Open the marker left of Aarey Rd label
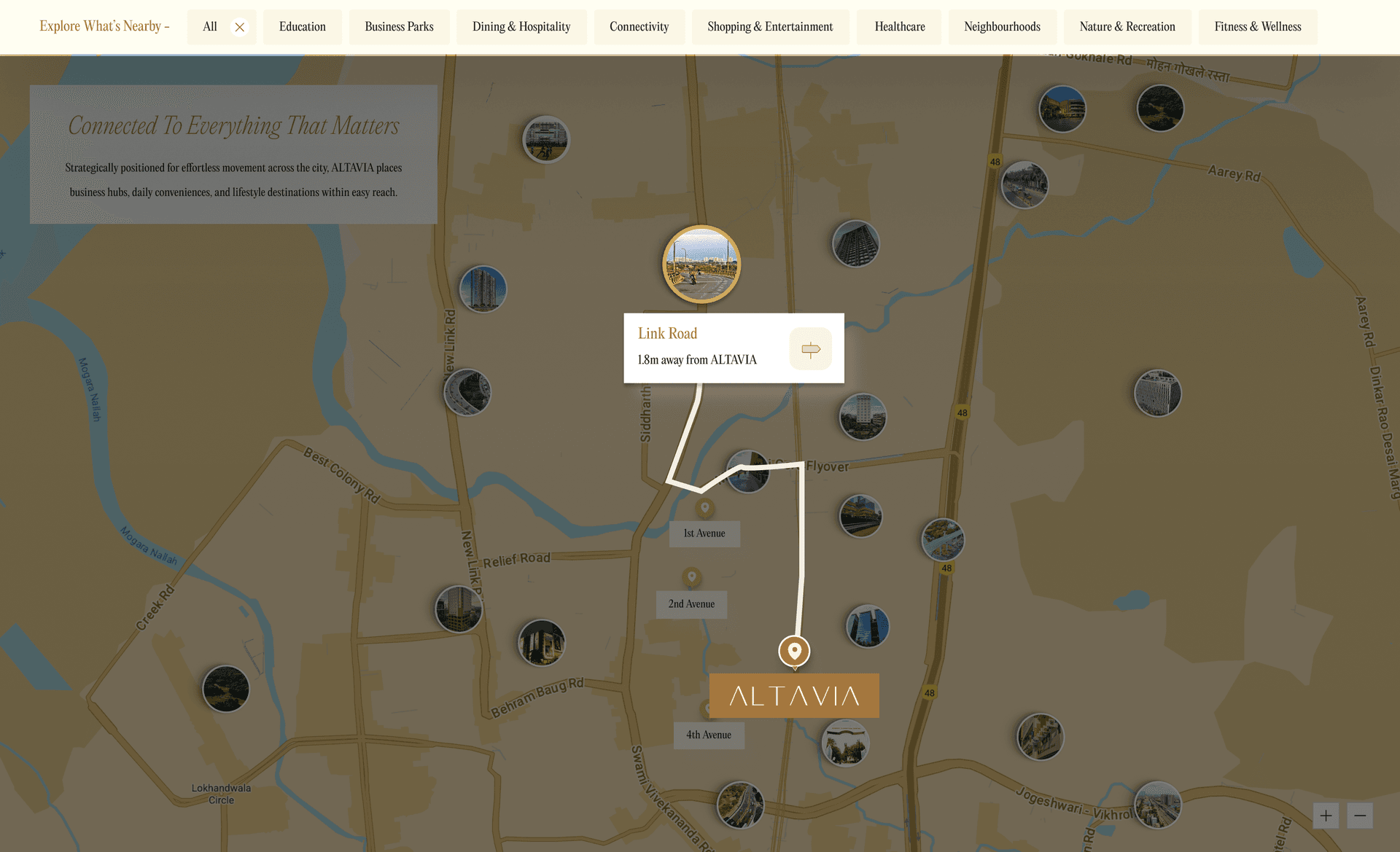This screenshot has height=852, width=1400. tap(1024, 184)
